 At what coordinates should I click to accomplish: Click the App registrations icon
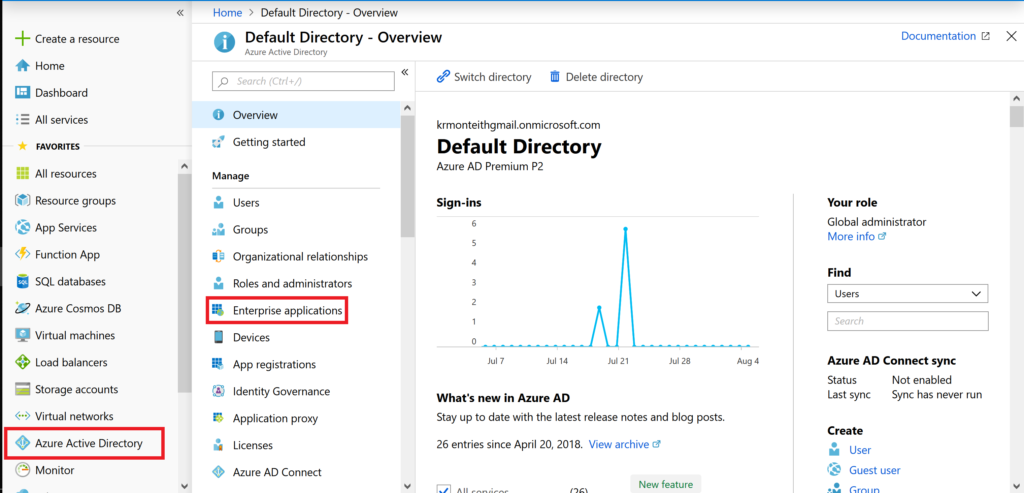219,364
